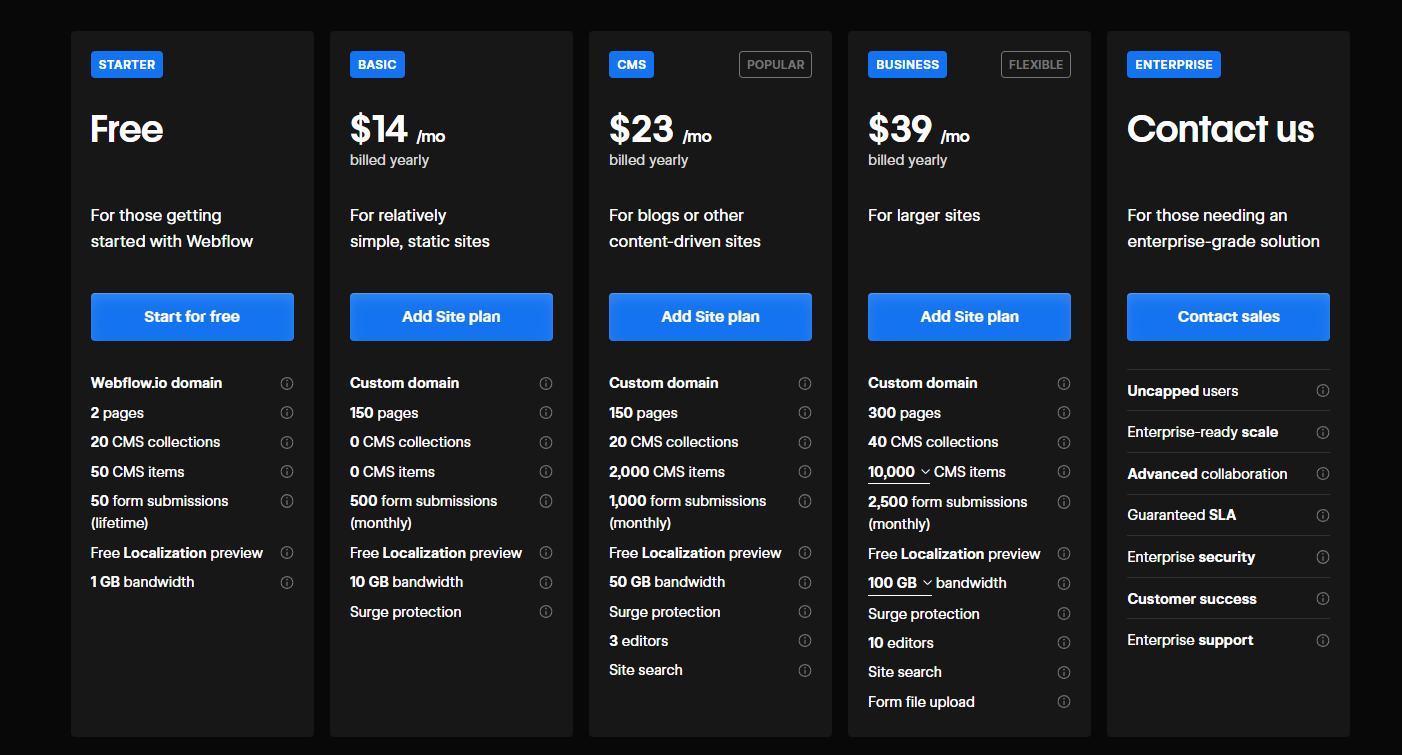
Task: View Surge protection info on the Basic plan
Action: pyautogui.click(x=546, y=611)
